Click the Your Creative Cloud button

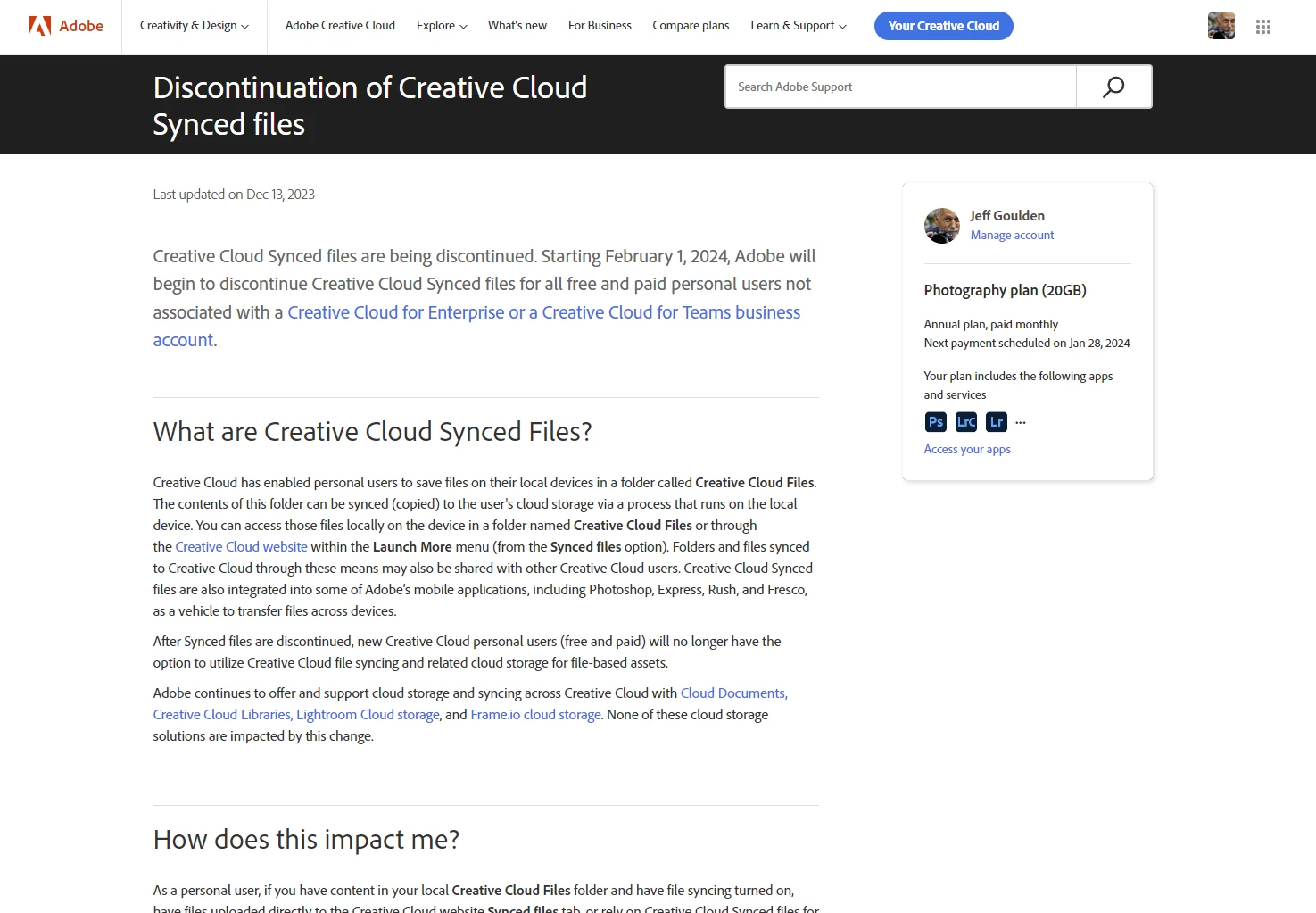click(x=944, y=26)
